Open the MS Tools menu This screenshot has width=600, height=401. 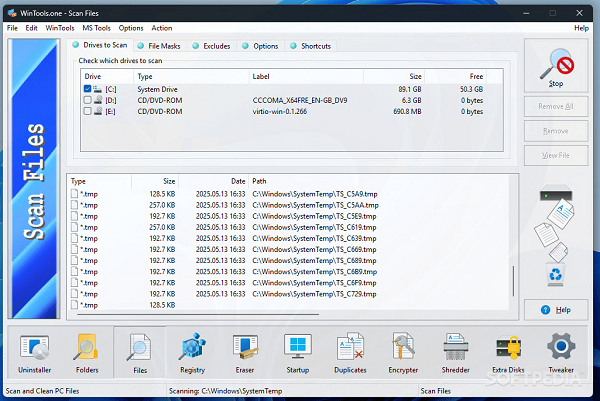[96, 28]
